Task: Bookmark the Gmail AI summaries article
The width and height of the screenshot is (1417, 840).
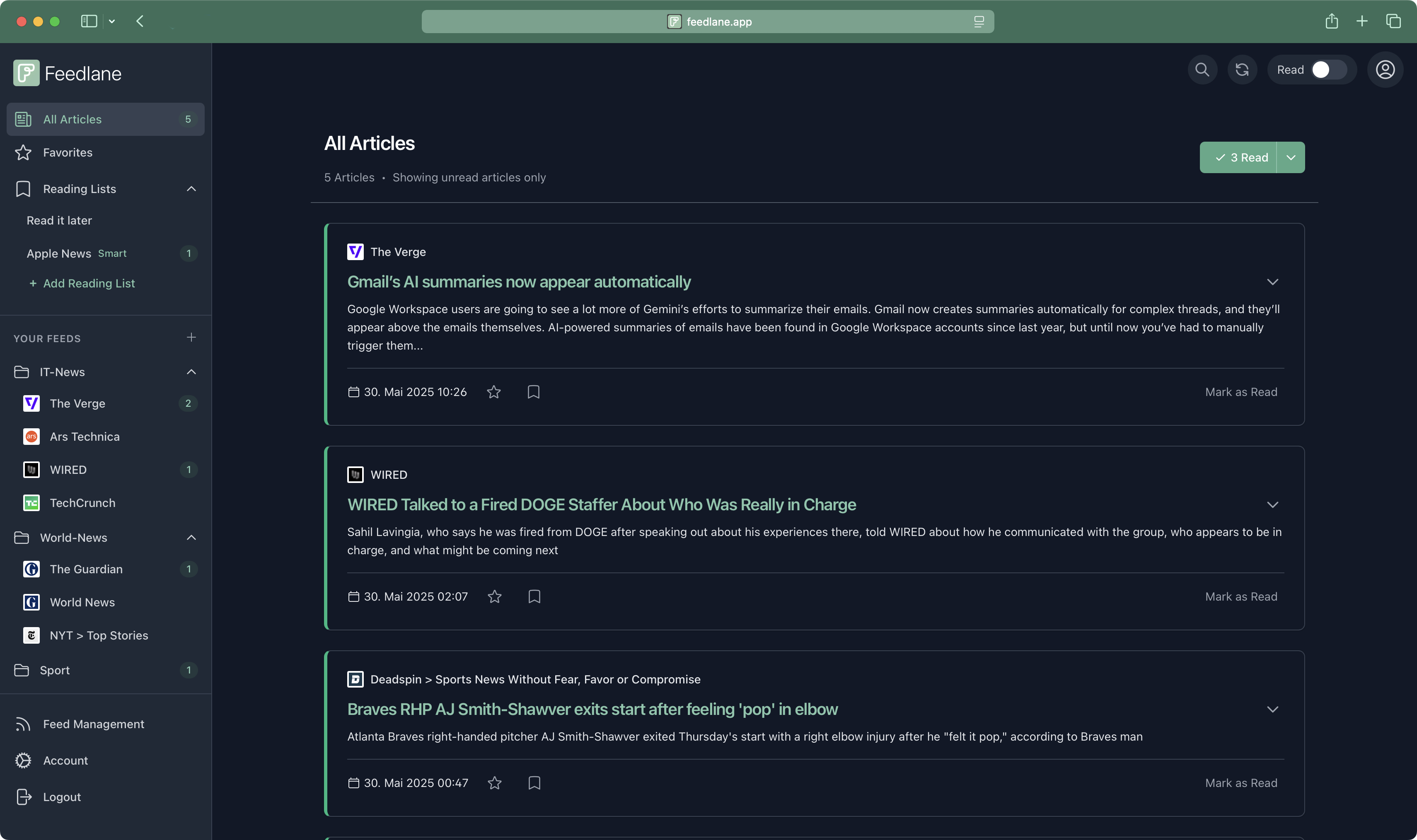Action: 533,392
